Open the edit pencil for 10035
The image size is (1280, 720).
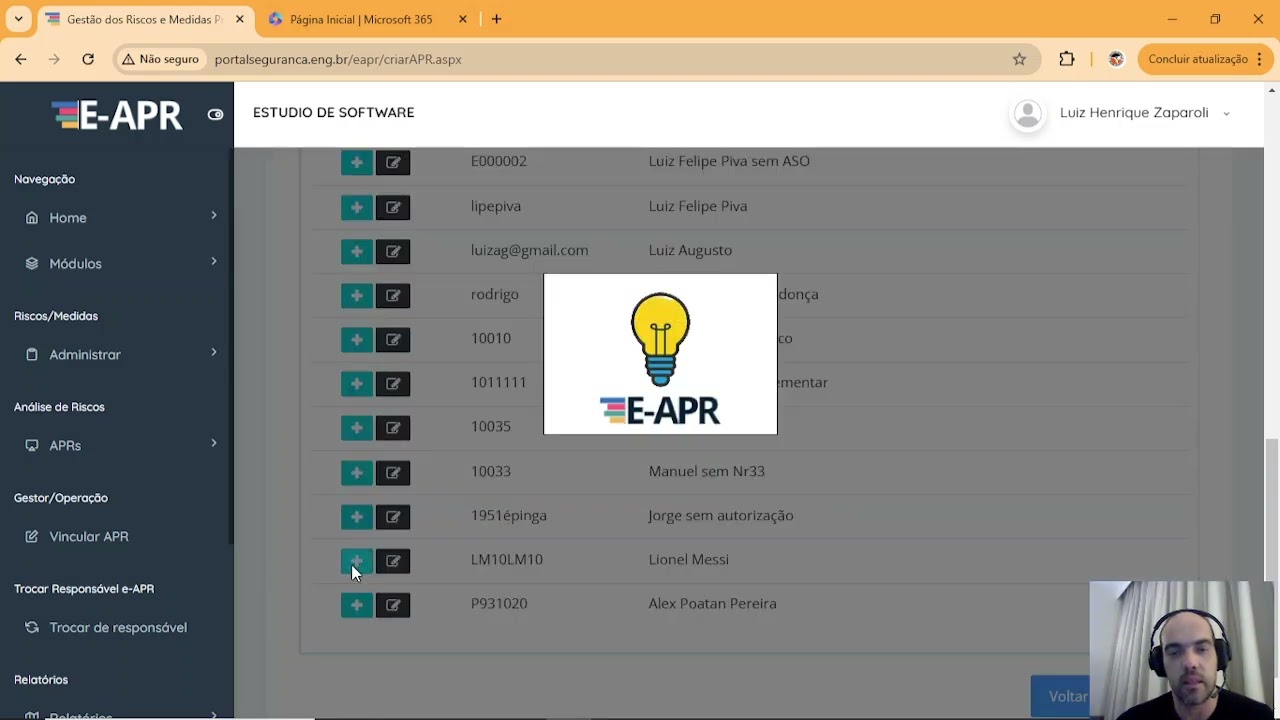tap(393, 428)
